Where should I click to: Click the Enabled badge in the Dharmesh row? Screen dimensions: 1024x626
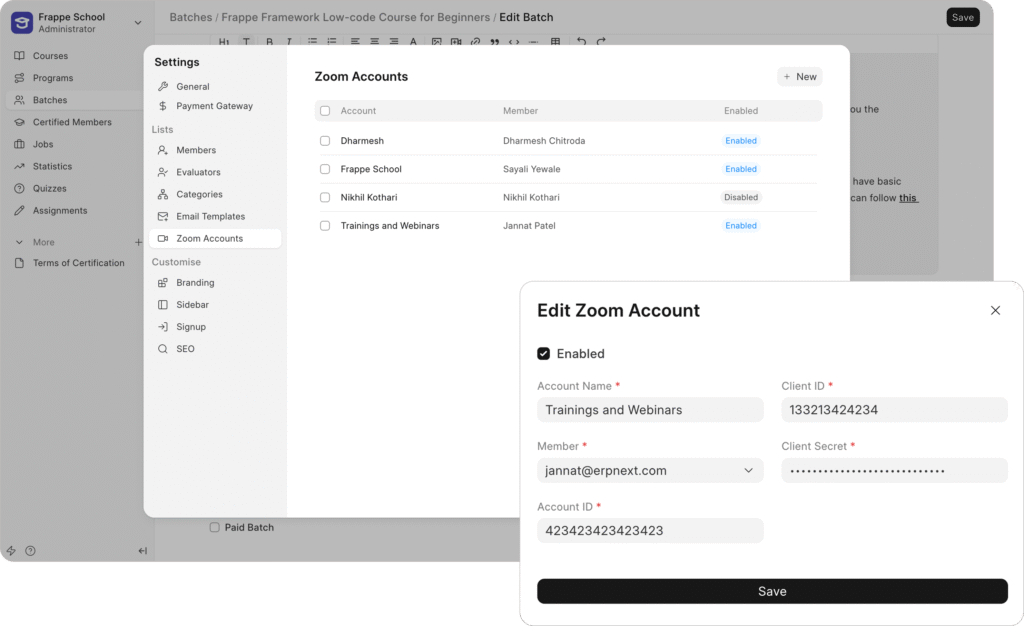pos(741,141)
